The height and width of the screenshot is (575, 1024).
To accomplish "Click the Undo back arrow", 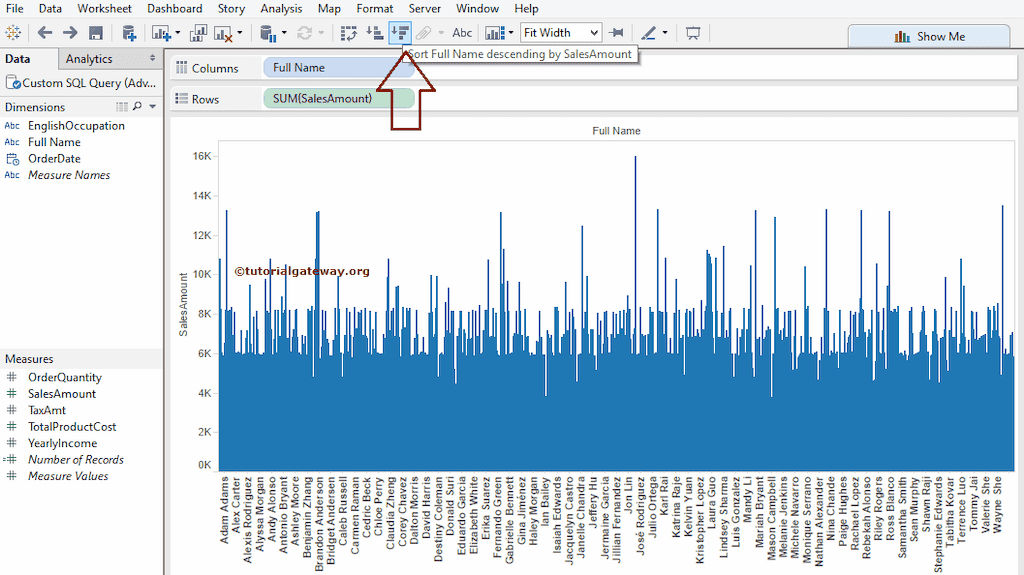I will (45, 33).
